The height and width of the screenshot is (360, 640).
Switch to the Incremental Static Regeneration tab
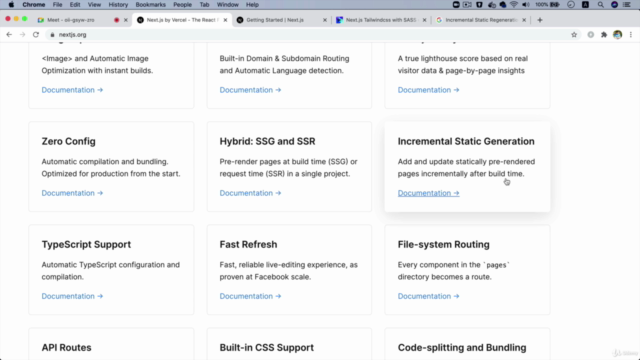pos(482,20)
